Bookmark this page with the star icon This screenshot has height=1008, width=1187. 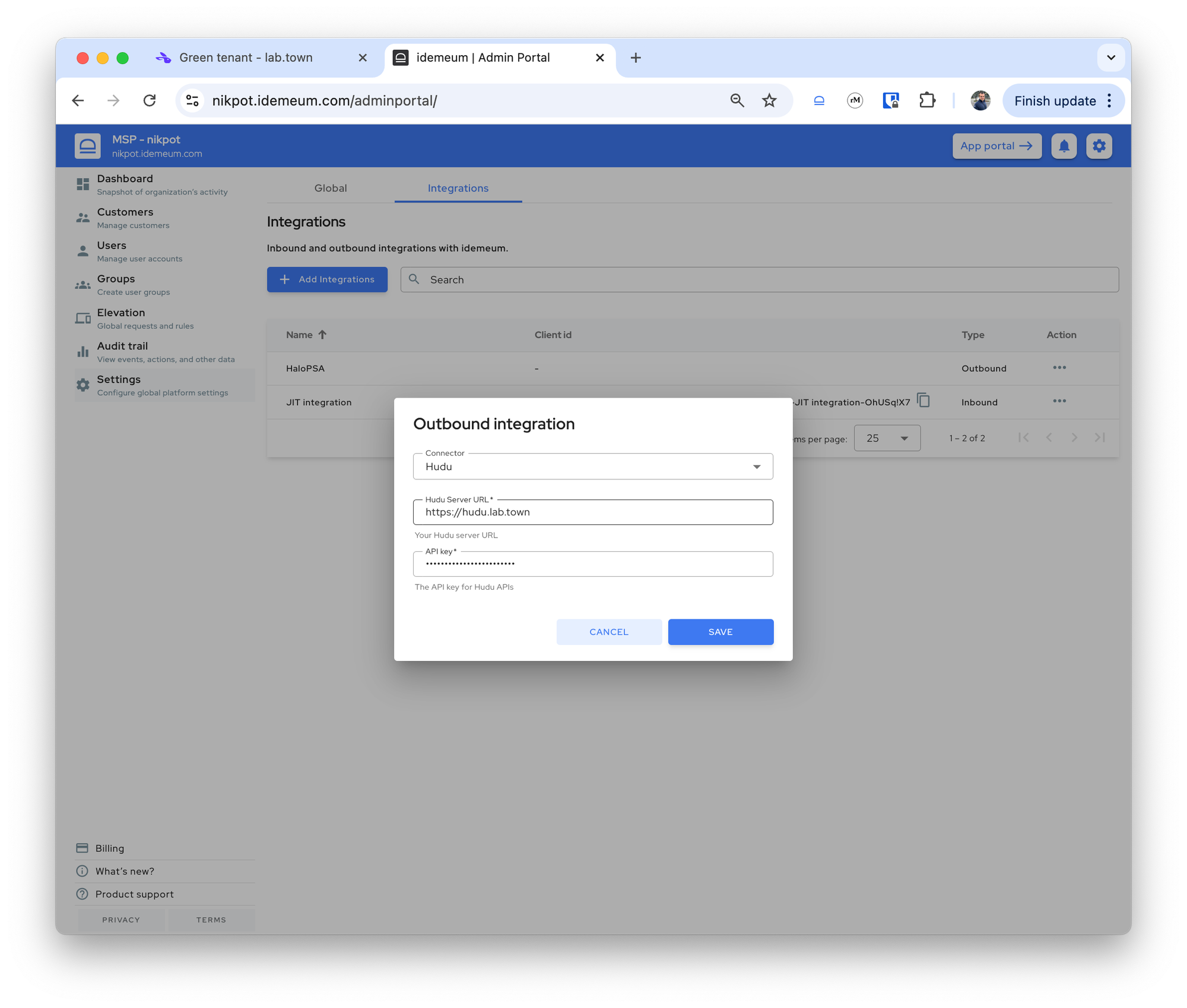point(769,101)
